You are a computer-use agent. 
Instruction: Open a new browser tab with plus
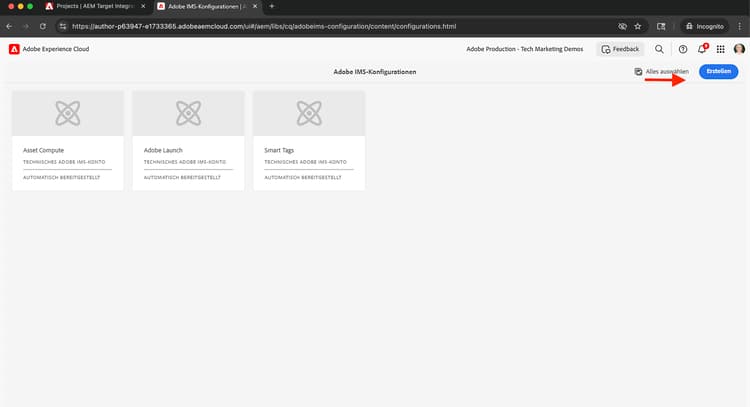point(272,6)
